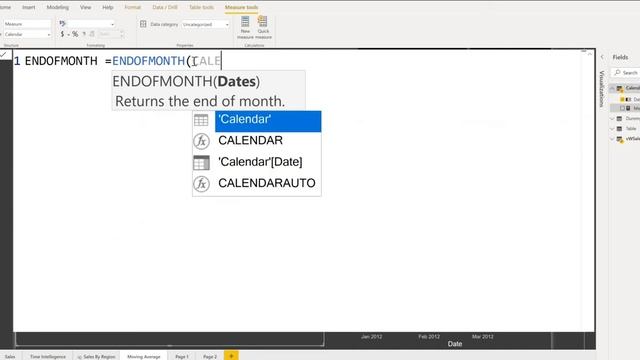Choose 'Calendar' table suggestion
The width and height of the screenshot is (640, 360).
[x=268, y=121]
